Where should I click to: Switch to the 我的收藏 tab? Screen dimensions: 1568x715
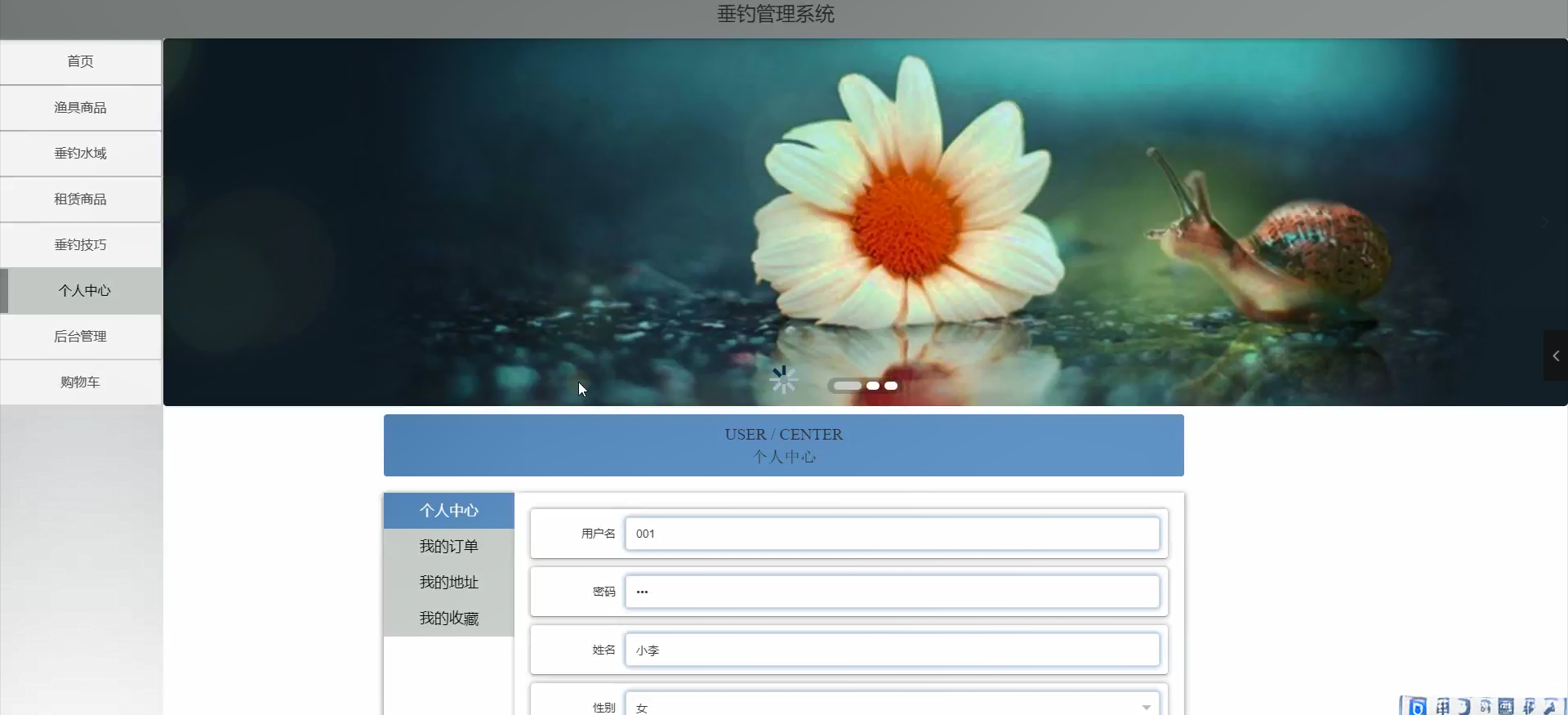[x=448, y=619]
